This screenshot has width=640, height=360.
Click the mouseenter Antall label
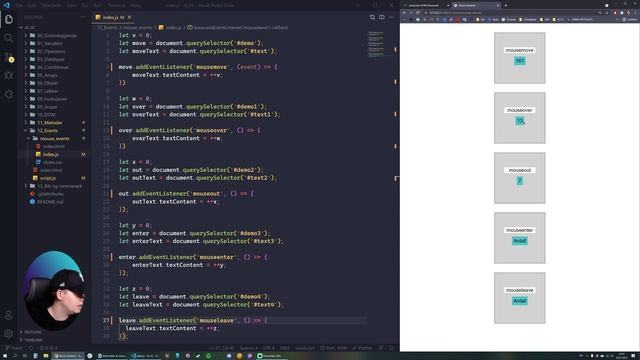pyautogui.click(x=520, y=241)
